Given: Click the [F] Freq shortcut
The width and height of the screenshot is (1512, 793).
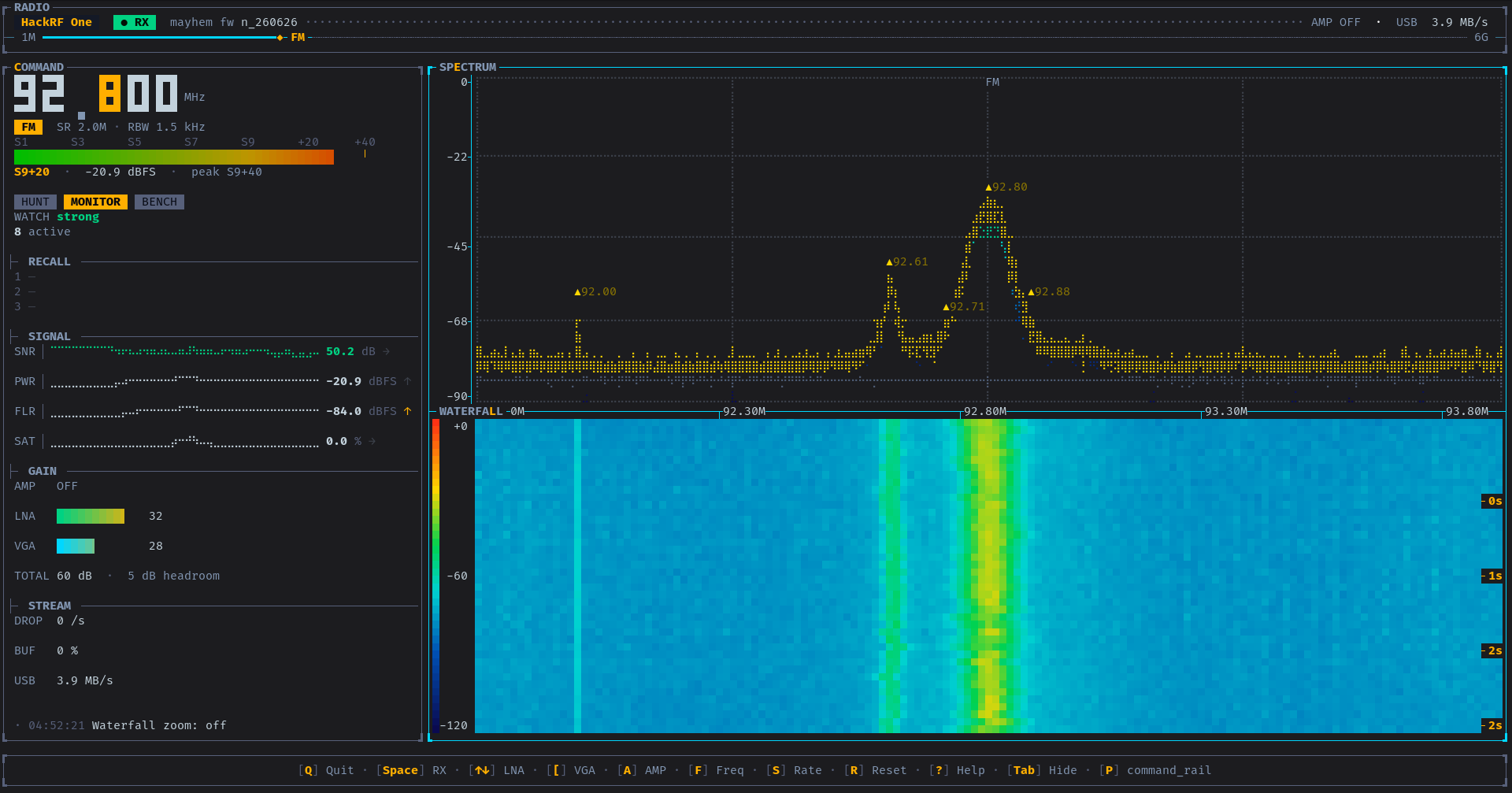Looking at the screenshot, I should pos(716,770).
